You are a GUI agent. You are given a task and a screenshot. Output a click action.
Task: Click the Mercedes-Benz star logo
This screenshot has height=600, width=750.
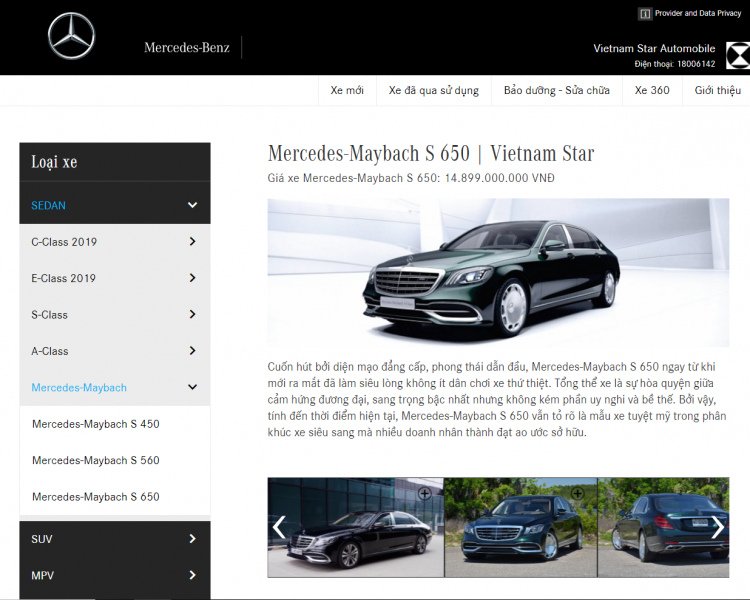[71, 35]
